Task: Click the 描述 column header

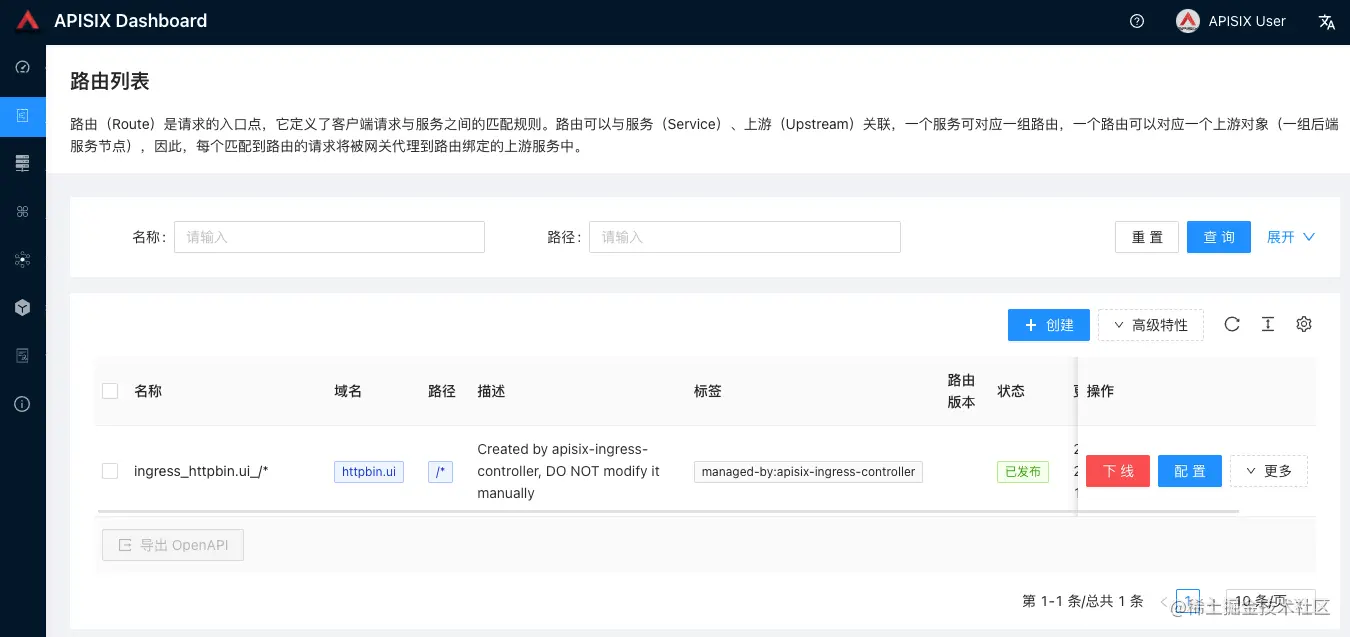Action: [x=492, y=391]
